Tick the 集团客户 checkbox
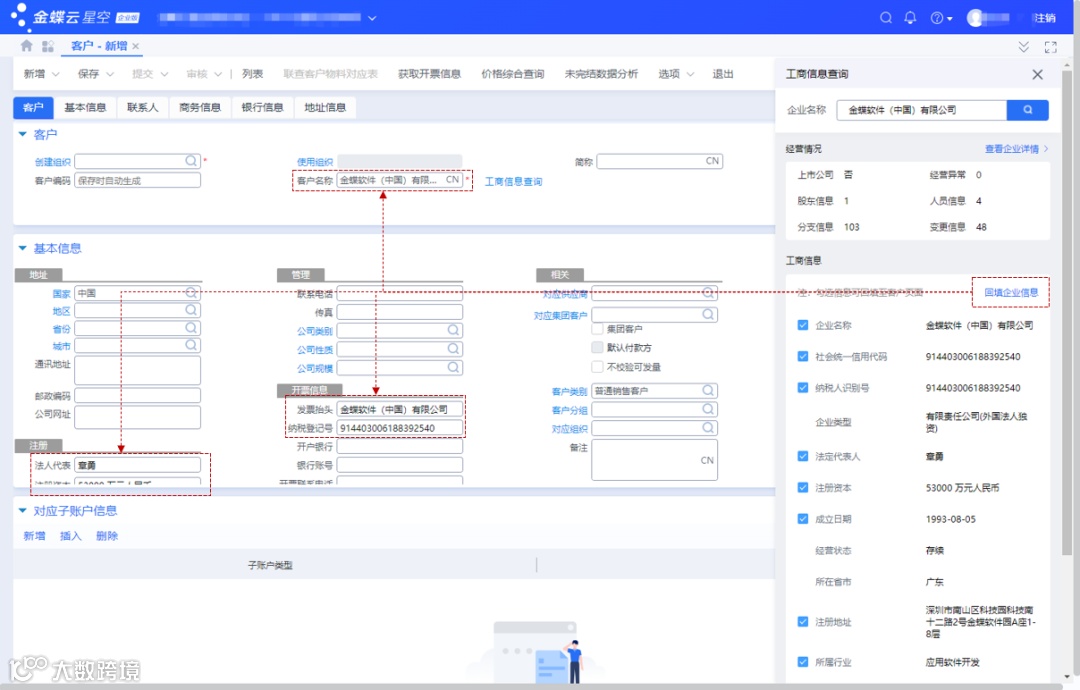1080x690 pixels. pyautogui.click(x=597, y=328)
